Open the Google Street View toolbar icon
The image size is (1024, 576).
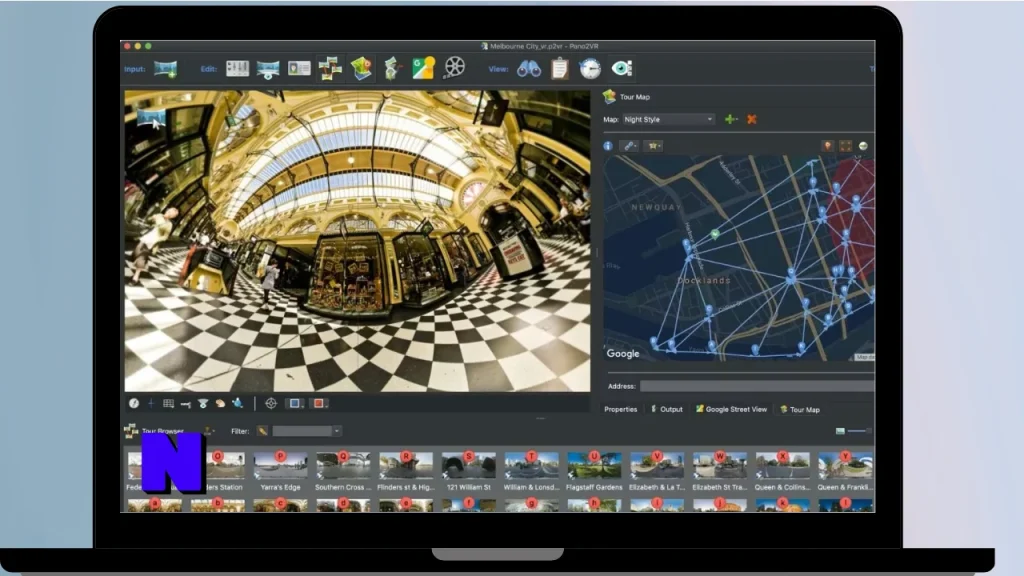(423, 69)
